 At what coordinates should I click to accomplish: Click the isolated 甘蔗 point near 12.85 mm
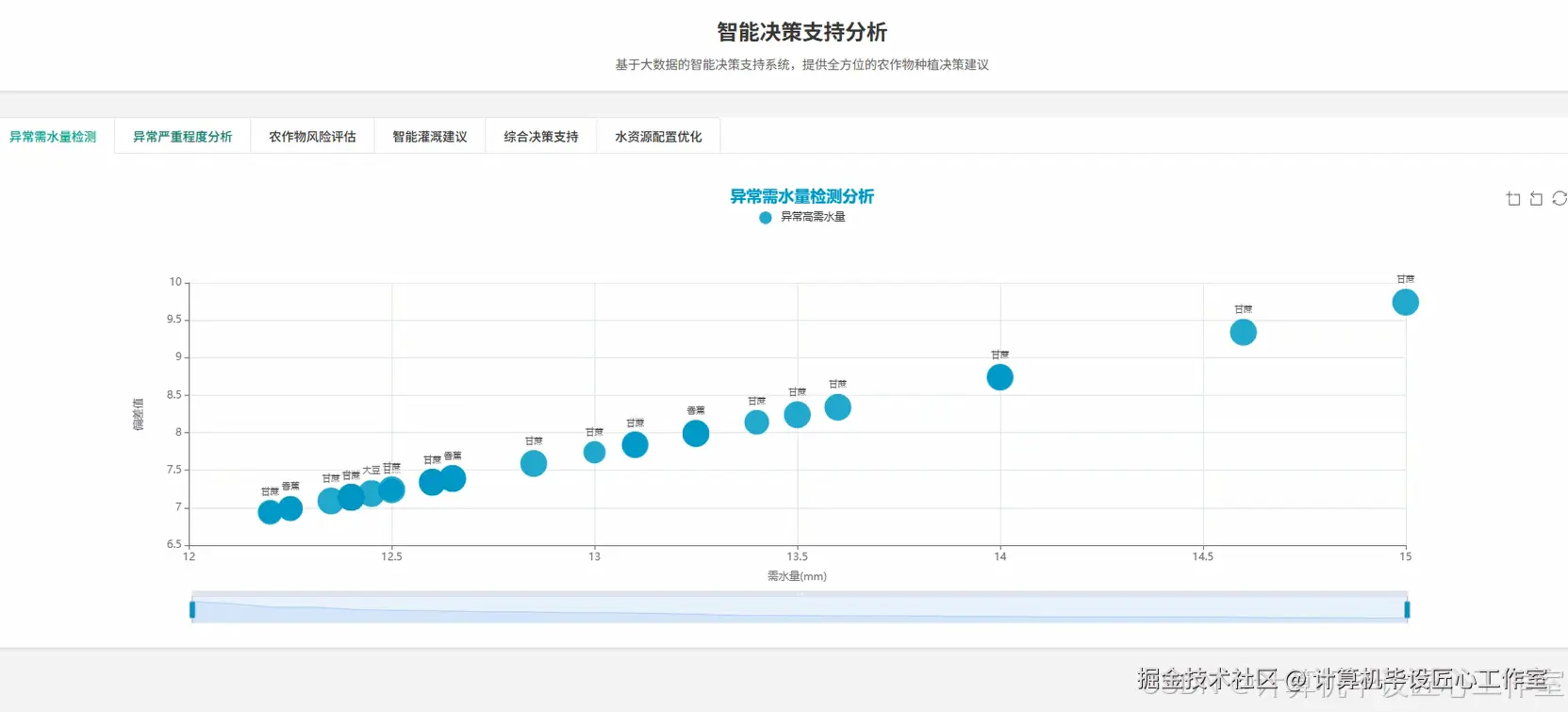(534, 464)
